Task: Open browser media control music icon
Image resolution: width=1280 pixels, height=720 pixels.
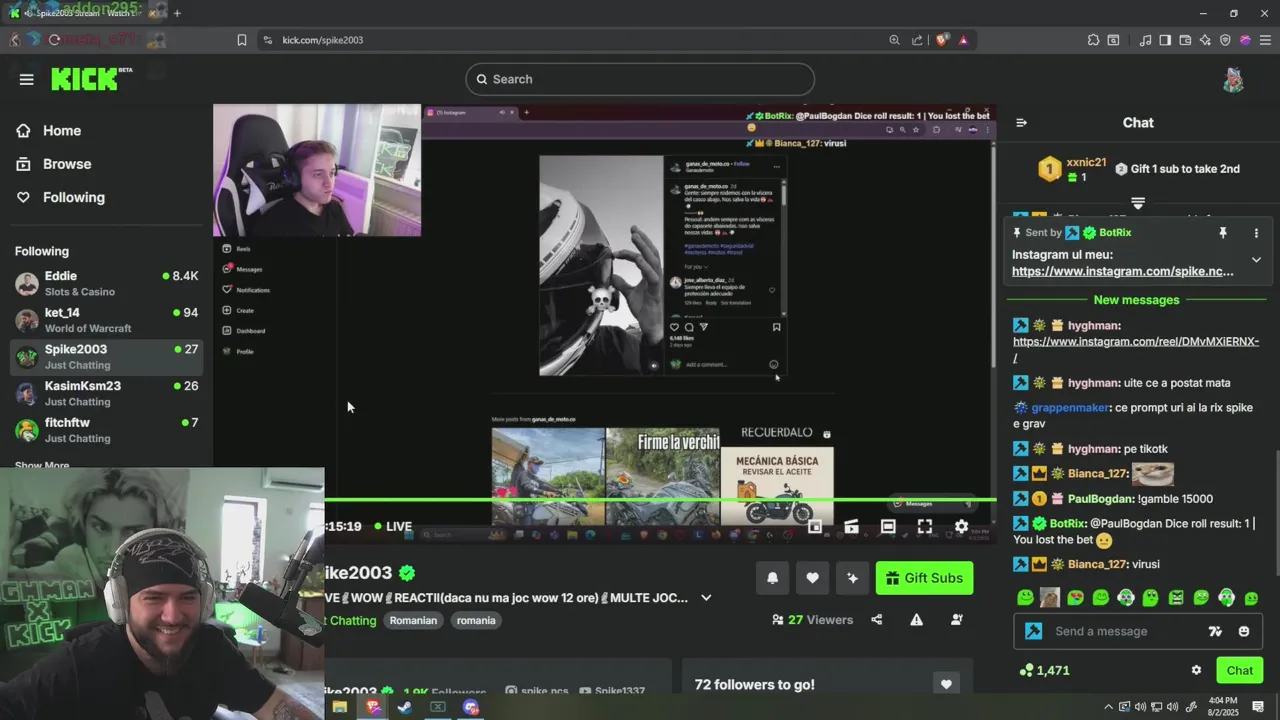Action: point(1146,40)
